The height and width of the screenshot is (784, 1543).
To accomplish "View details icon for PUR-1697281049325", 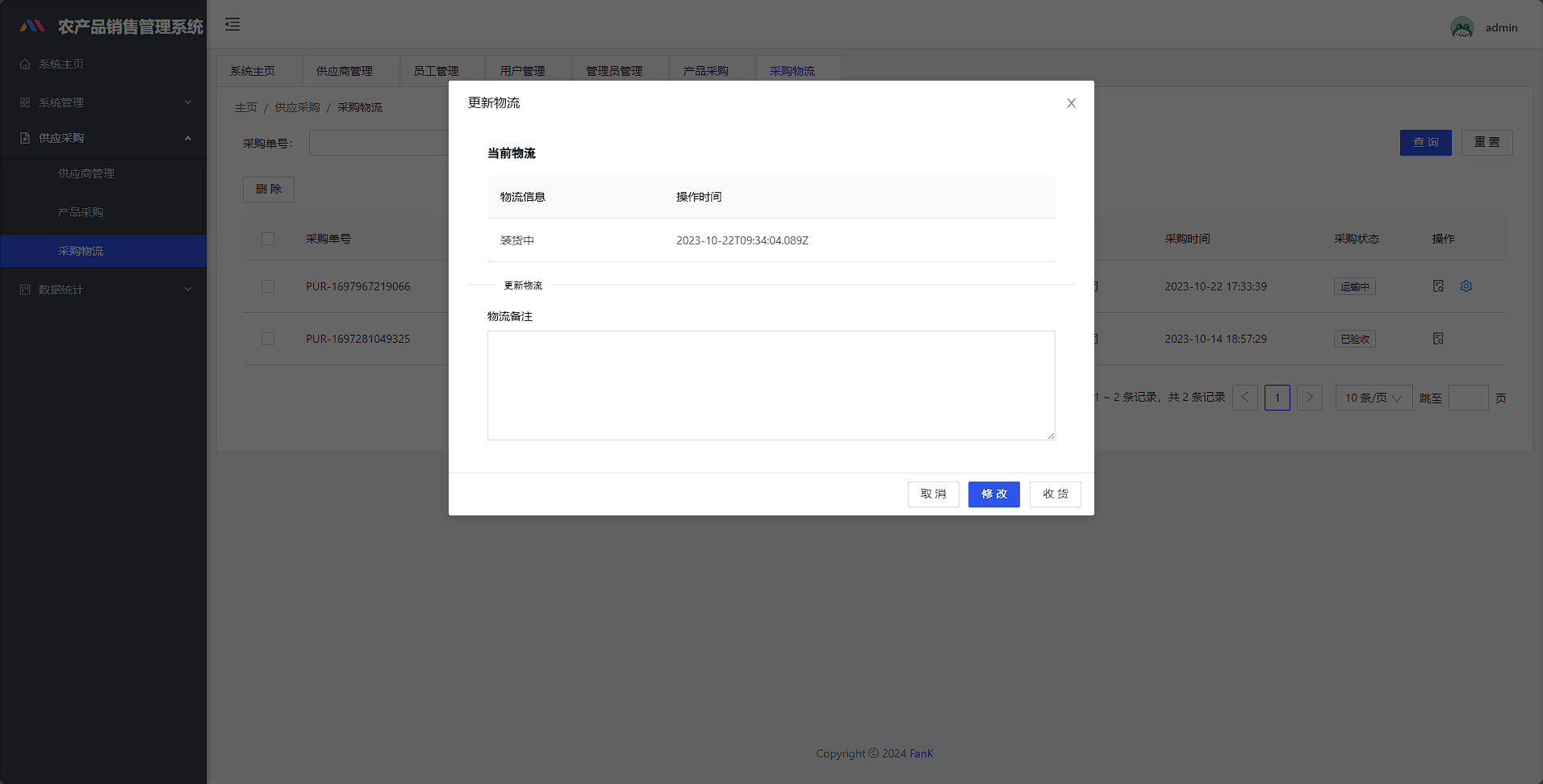I will coord(1438,339).
